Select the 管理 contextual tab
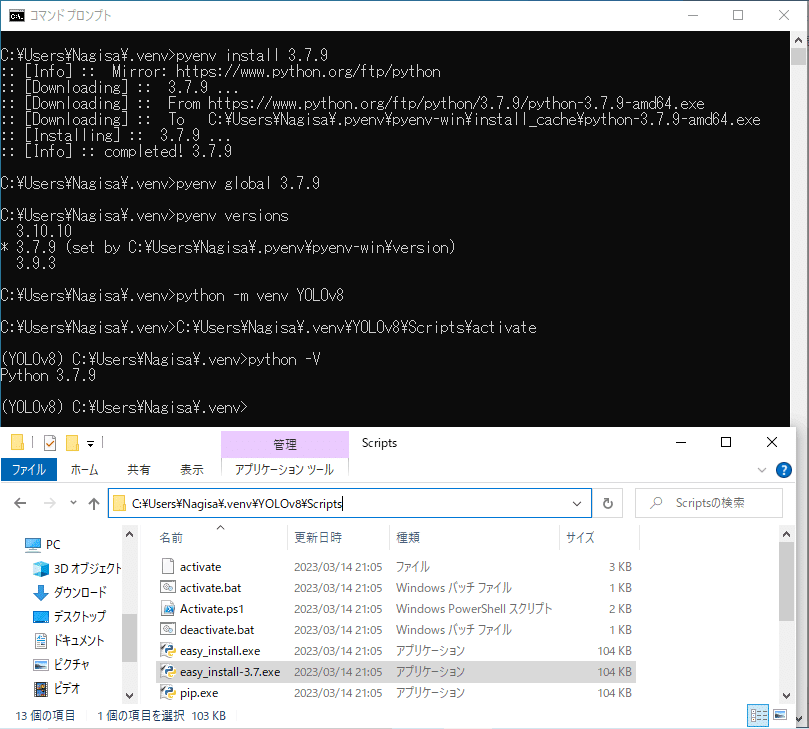The width and height of the screenshot is (809, 729). [285, 444]
